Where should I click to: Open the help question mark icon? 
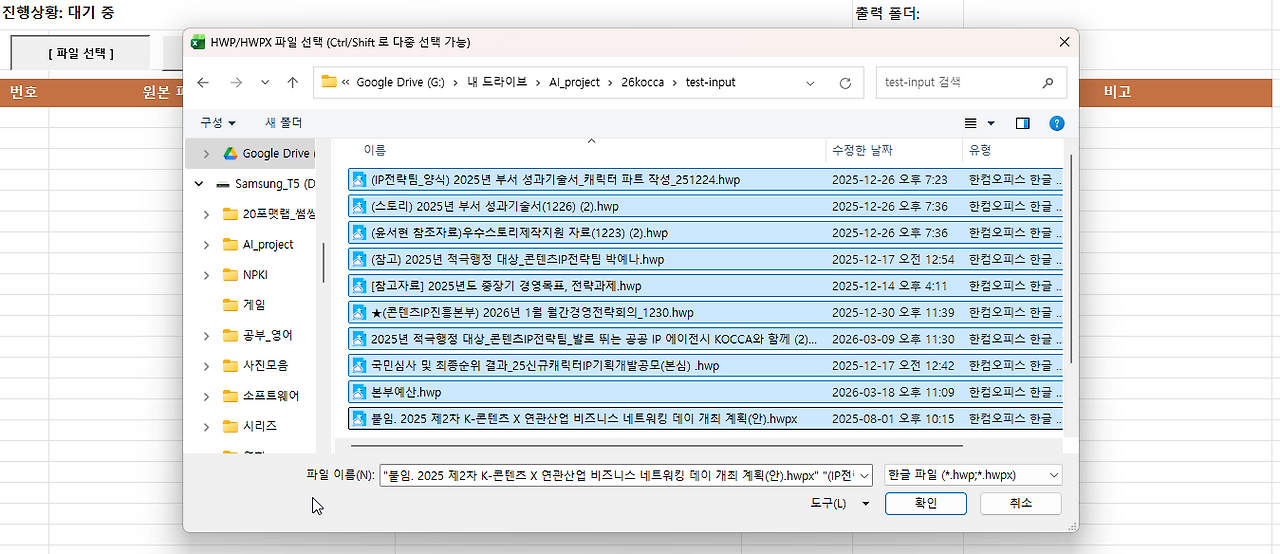point(1057,123)
